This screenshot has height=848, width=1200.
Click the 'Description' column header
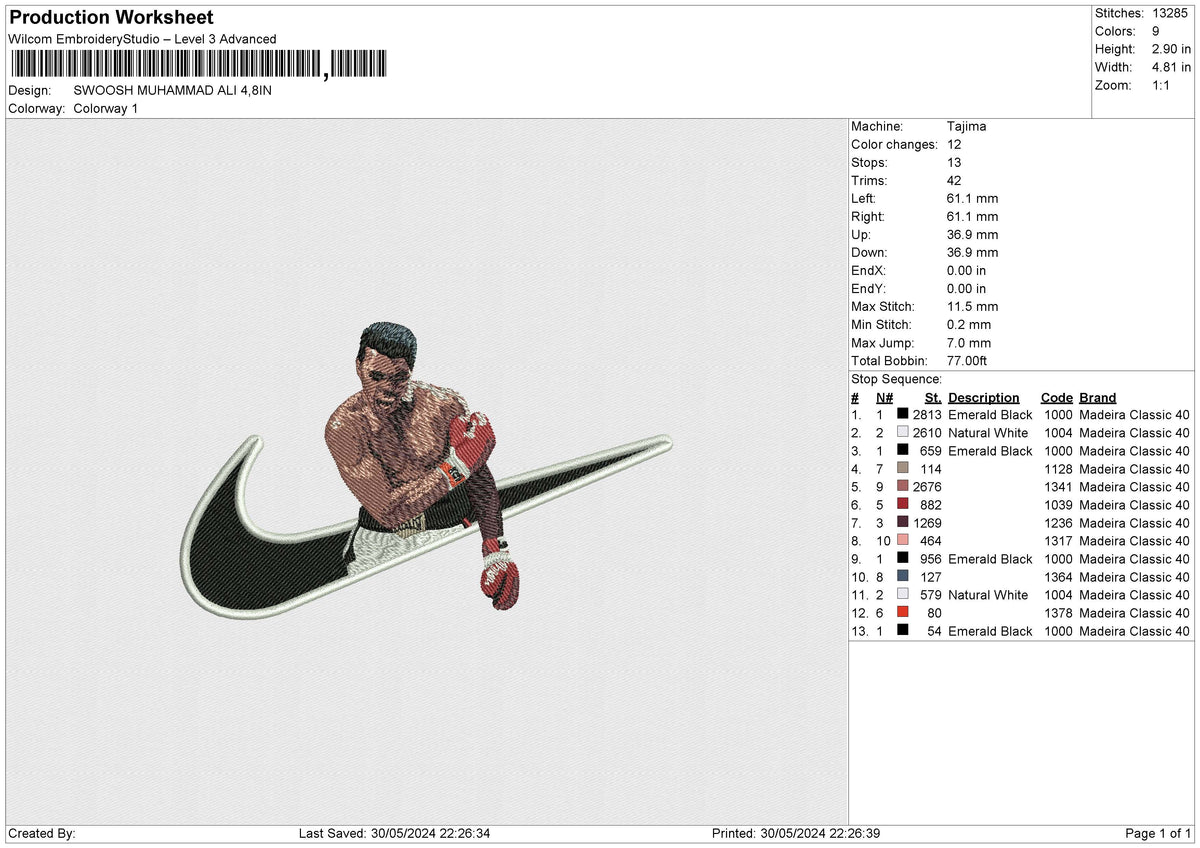coord(984,397)
